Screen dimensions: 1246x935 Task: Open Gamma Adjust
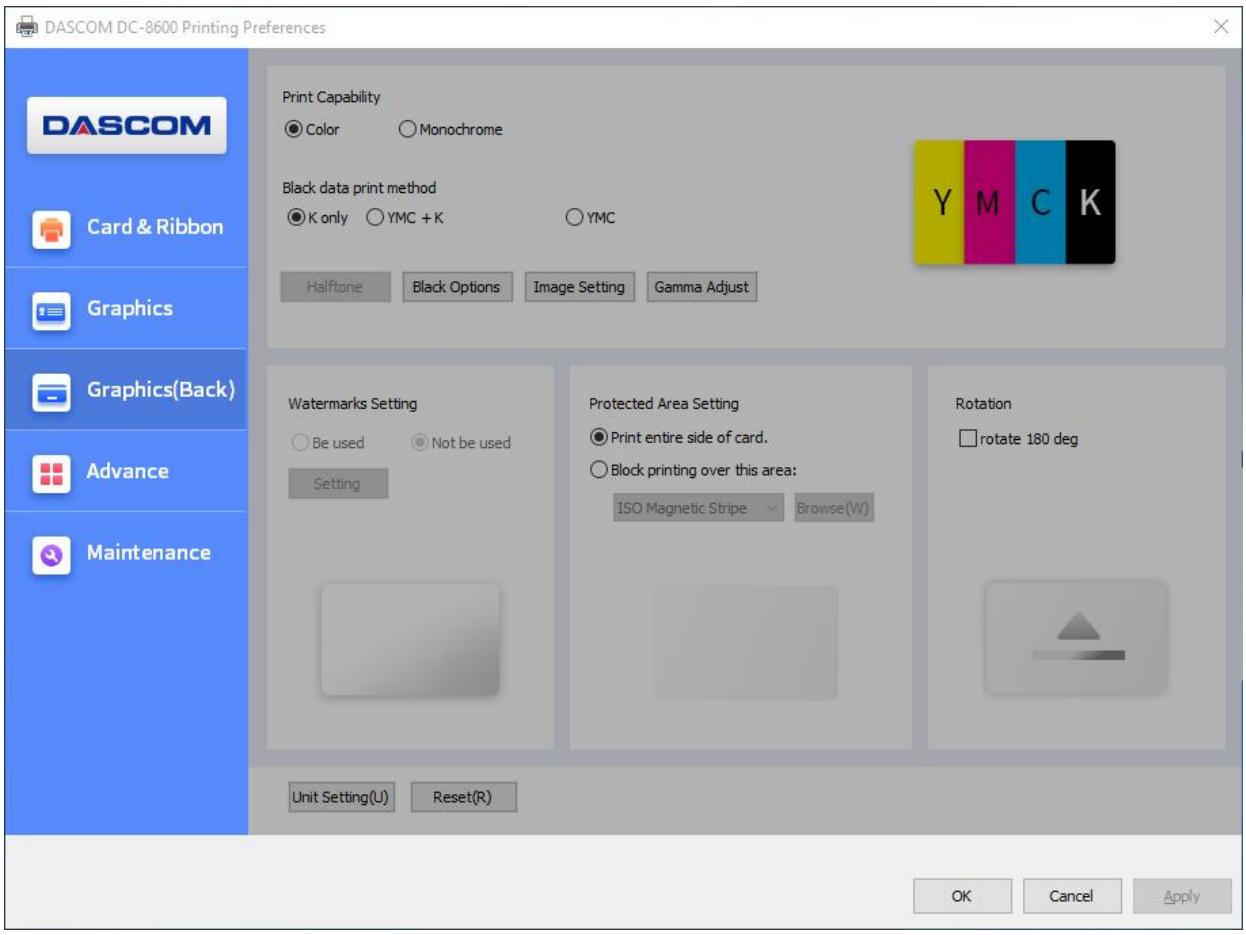click(x=702, y=287)
